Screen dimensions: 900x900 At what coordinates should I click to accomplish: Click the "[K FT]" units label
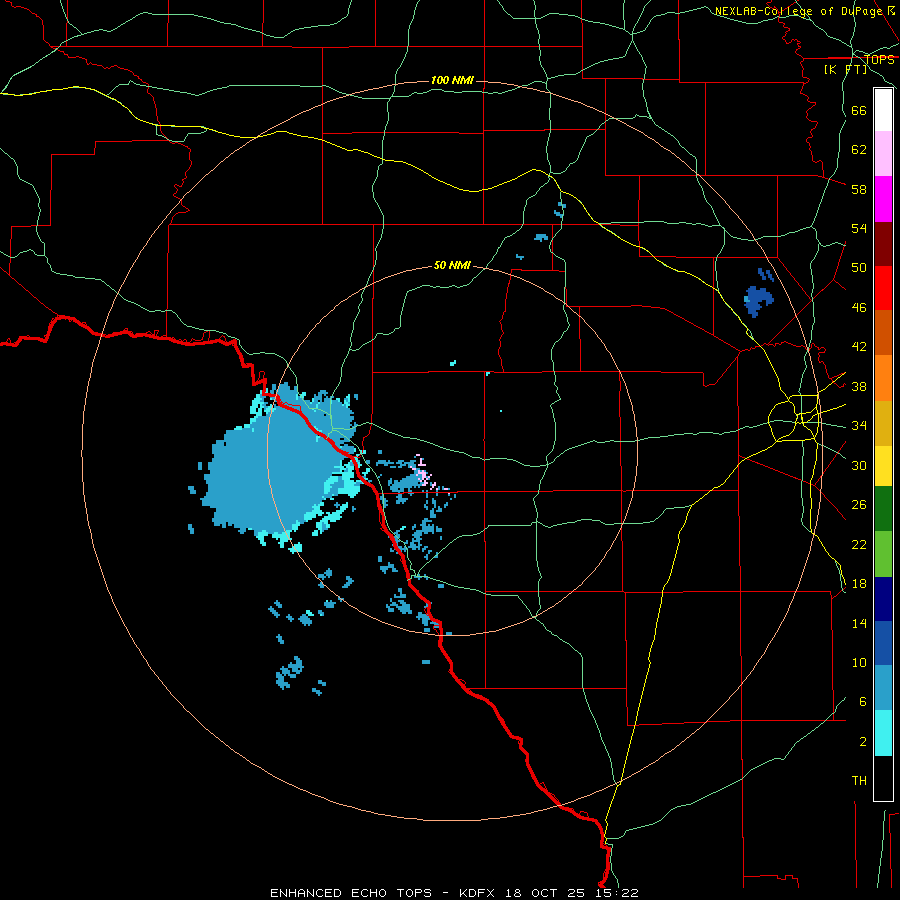pos(845,69)
